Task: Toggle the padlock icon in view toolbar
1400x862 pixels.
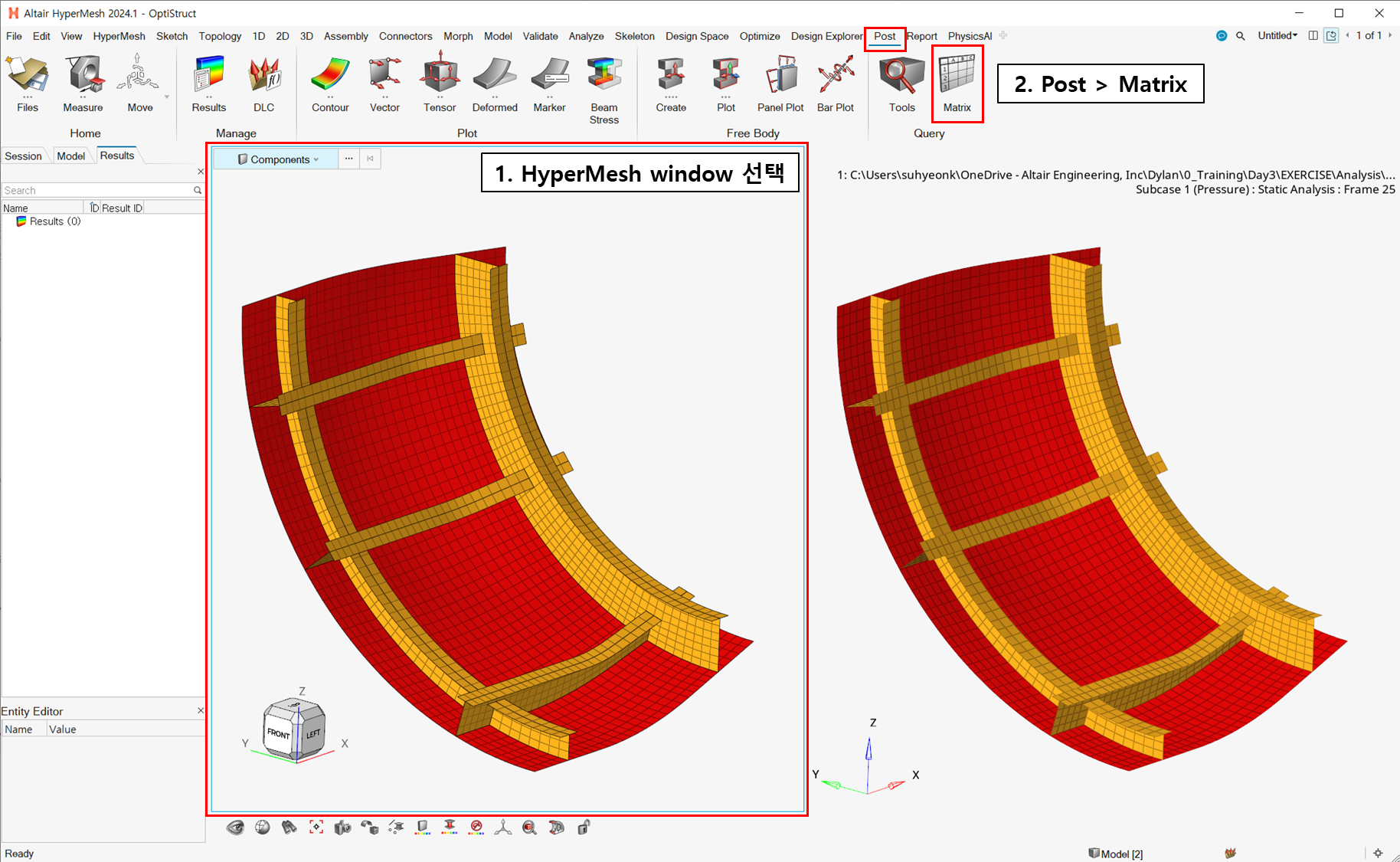Action: pos(584,828)
